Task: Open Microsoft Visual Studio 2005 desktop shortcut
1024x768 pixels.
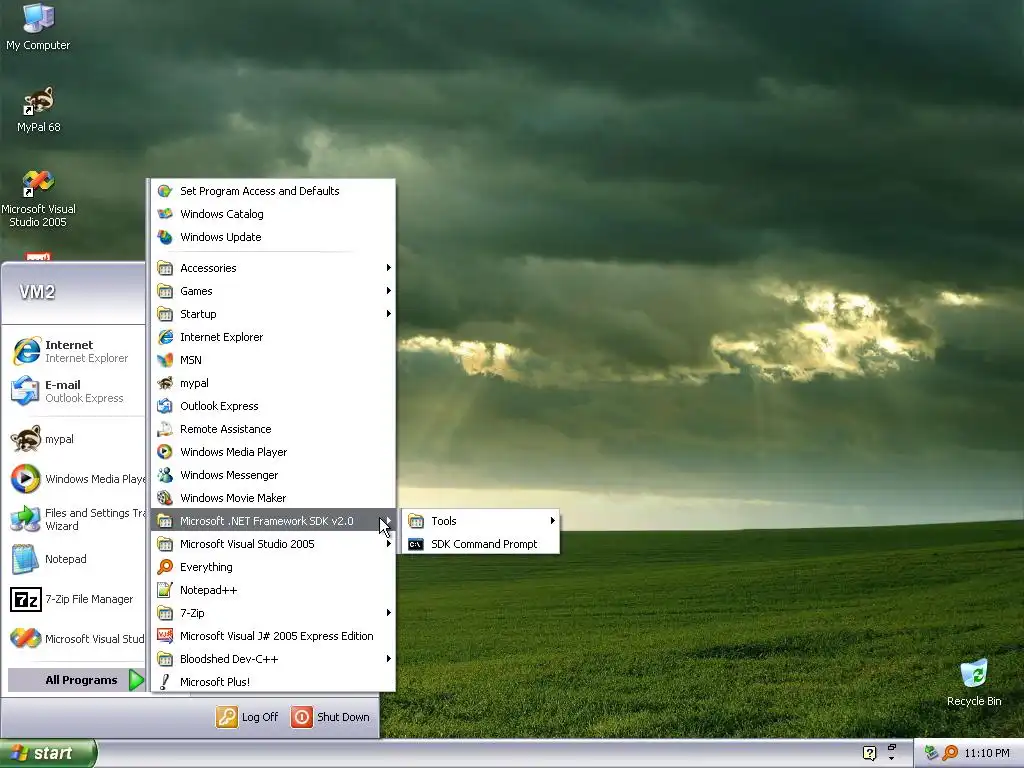Action: (x=38, y=199)
